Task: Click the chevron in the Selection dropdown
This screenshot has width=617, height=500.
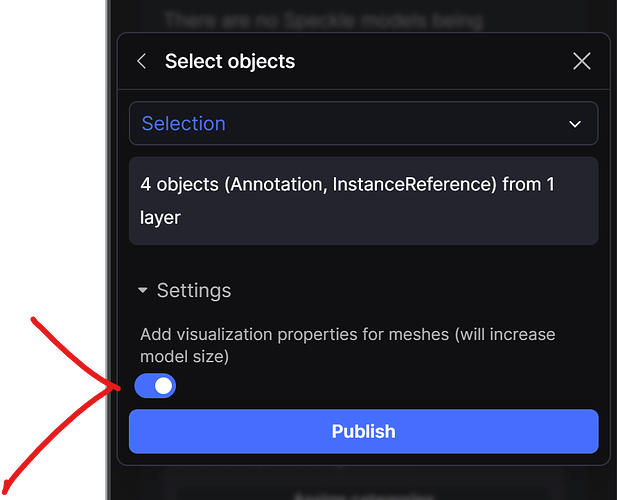Action: pyautogui.click(x=575, y=124)
